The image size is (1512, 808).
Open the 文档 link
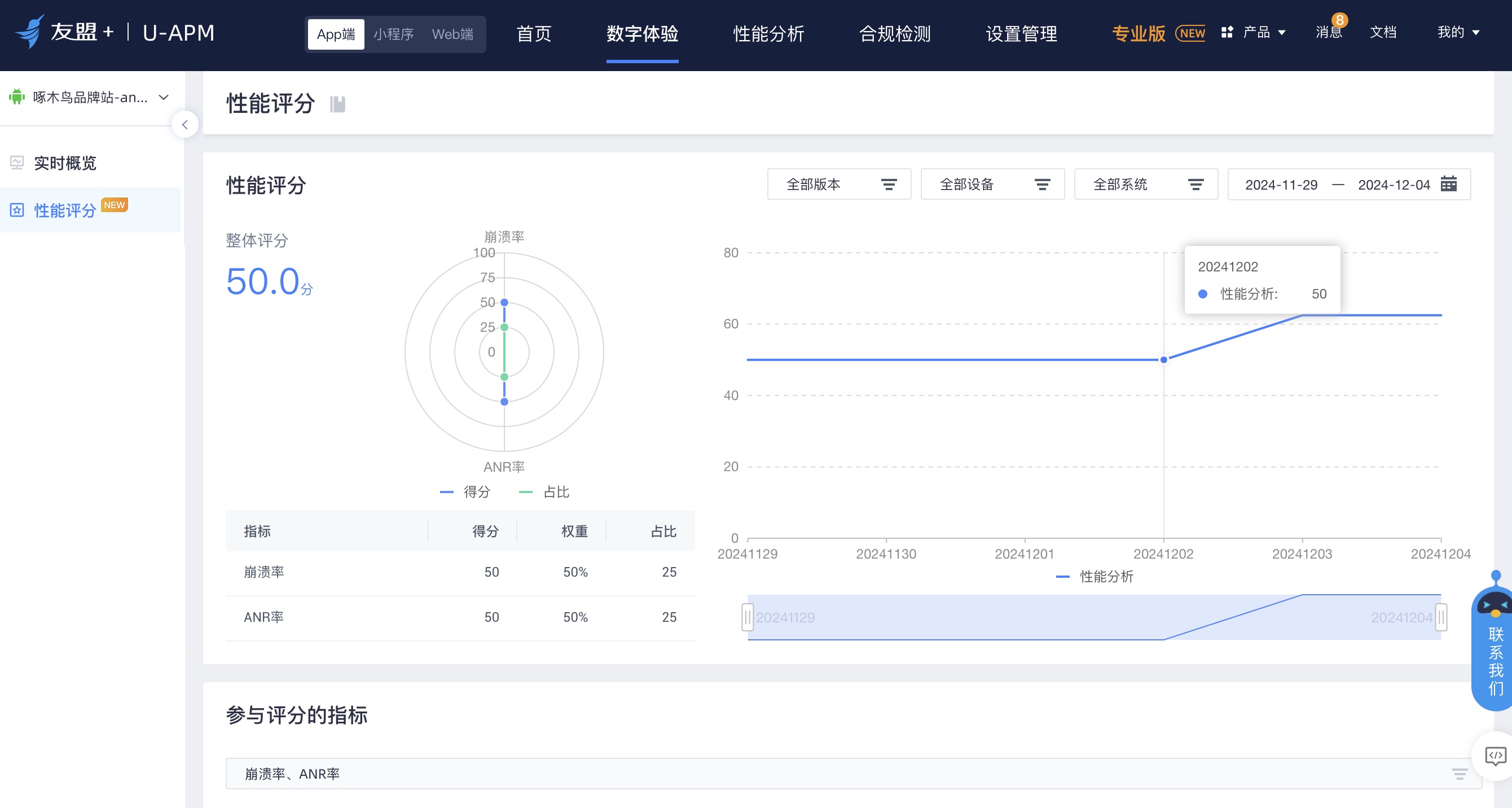pyautogui.click(x=1383, y=32)
